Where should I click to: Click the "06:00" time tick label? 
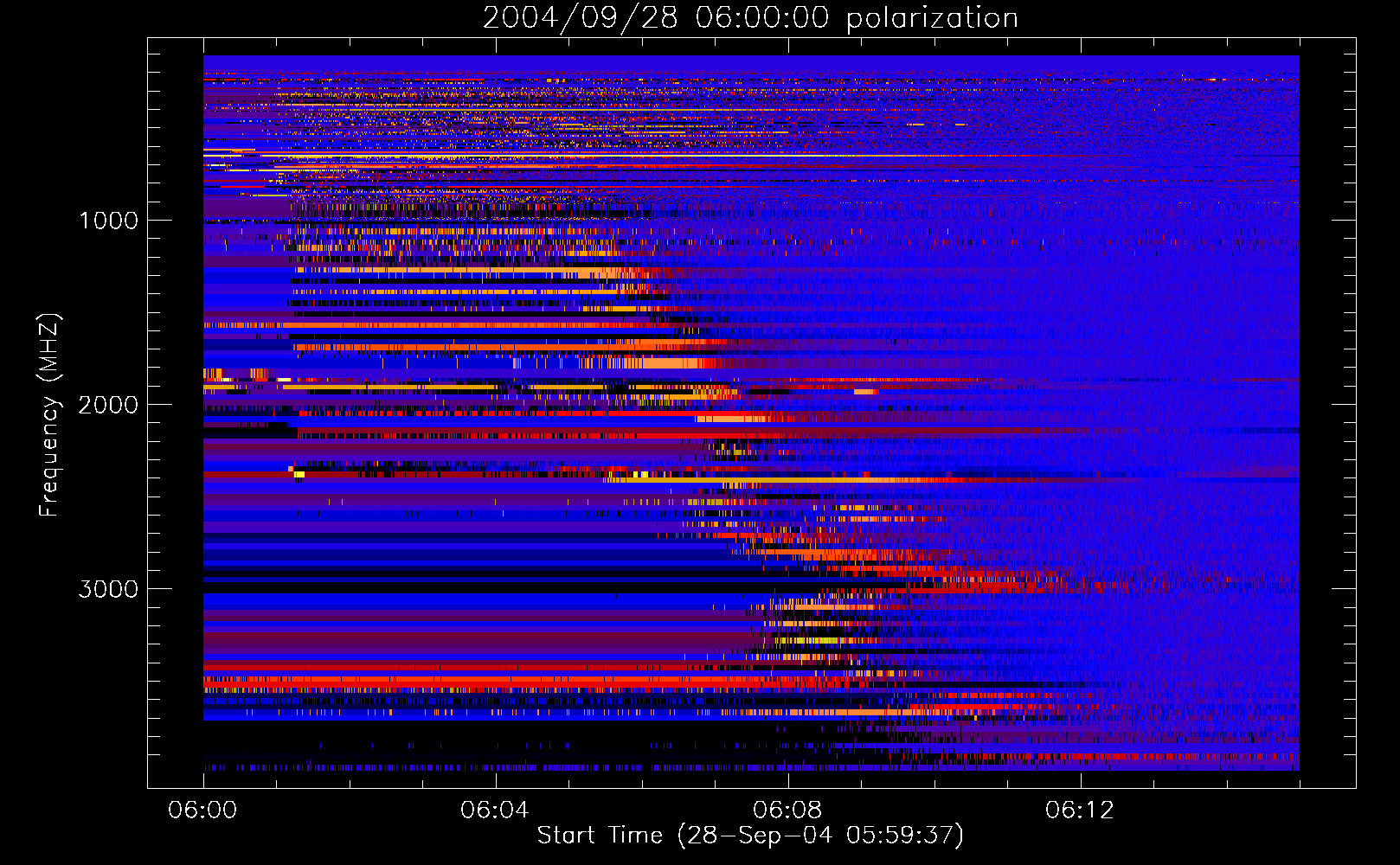(202, 811)
